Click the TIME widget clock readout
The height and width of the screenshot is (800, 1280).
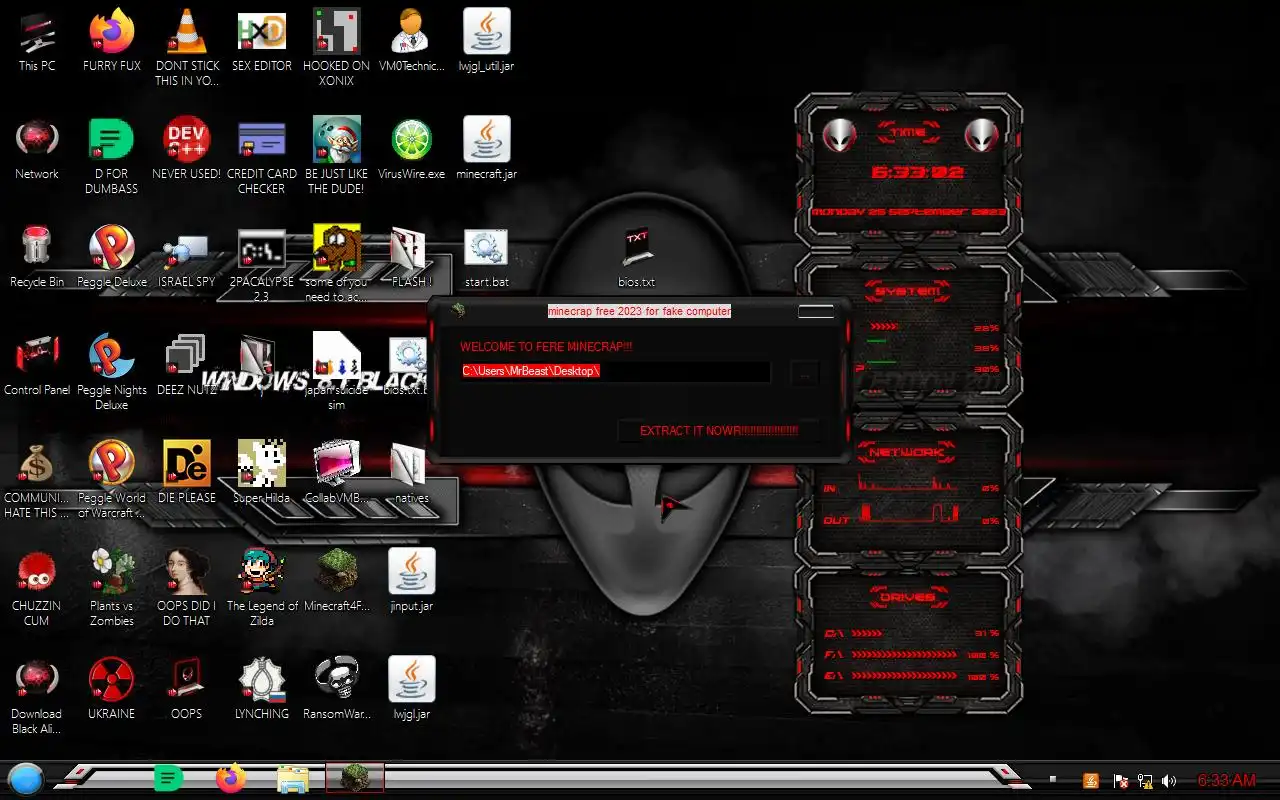click(917, 172)
